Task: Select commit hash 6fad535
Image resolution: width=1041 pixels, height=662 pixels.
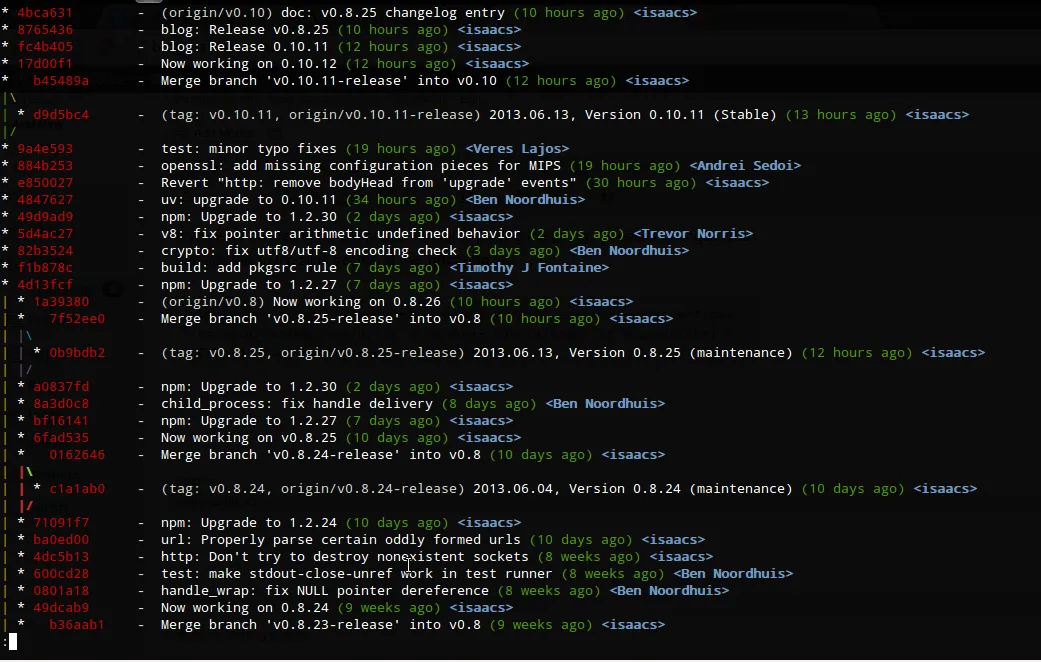Action: [61, 438]
